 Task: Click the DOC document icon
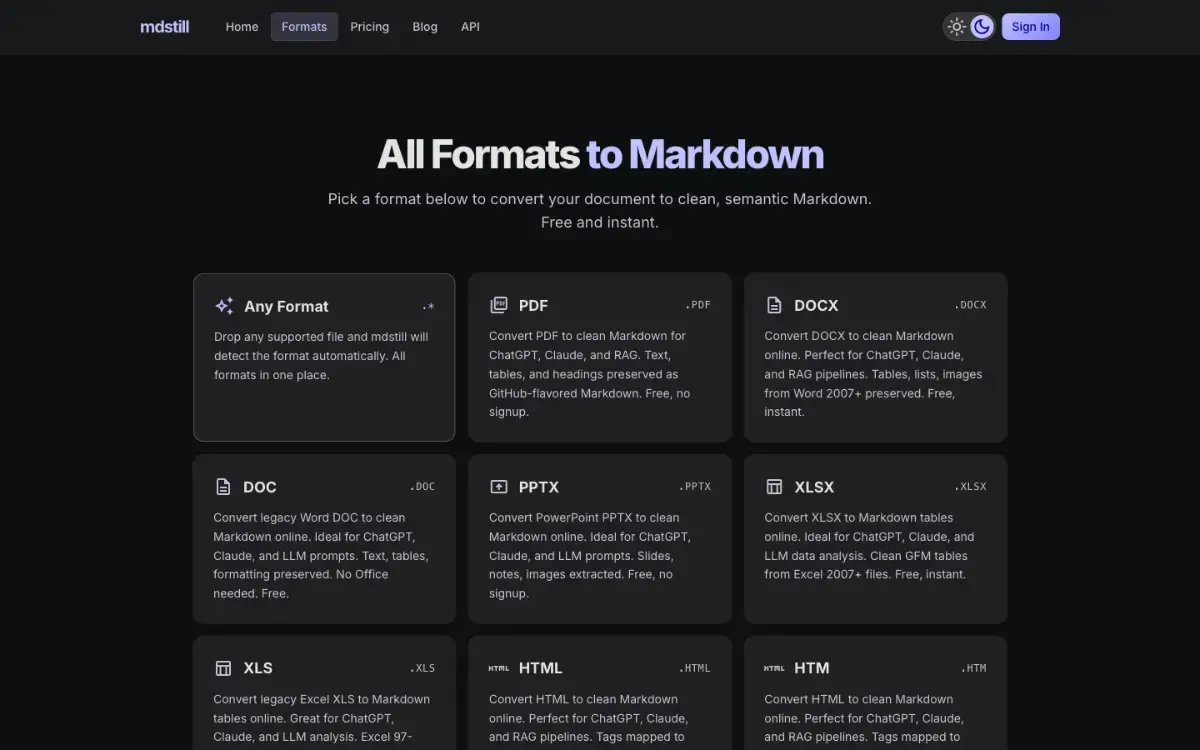223,487
